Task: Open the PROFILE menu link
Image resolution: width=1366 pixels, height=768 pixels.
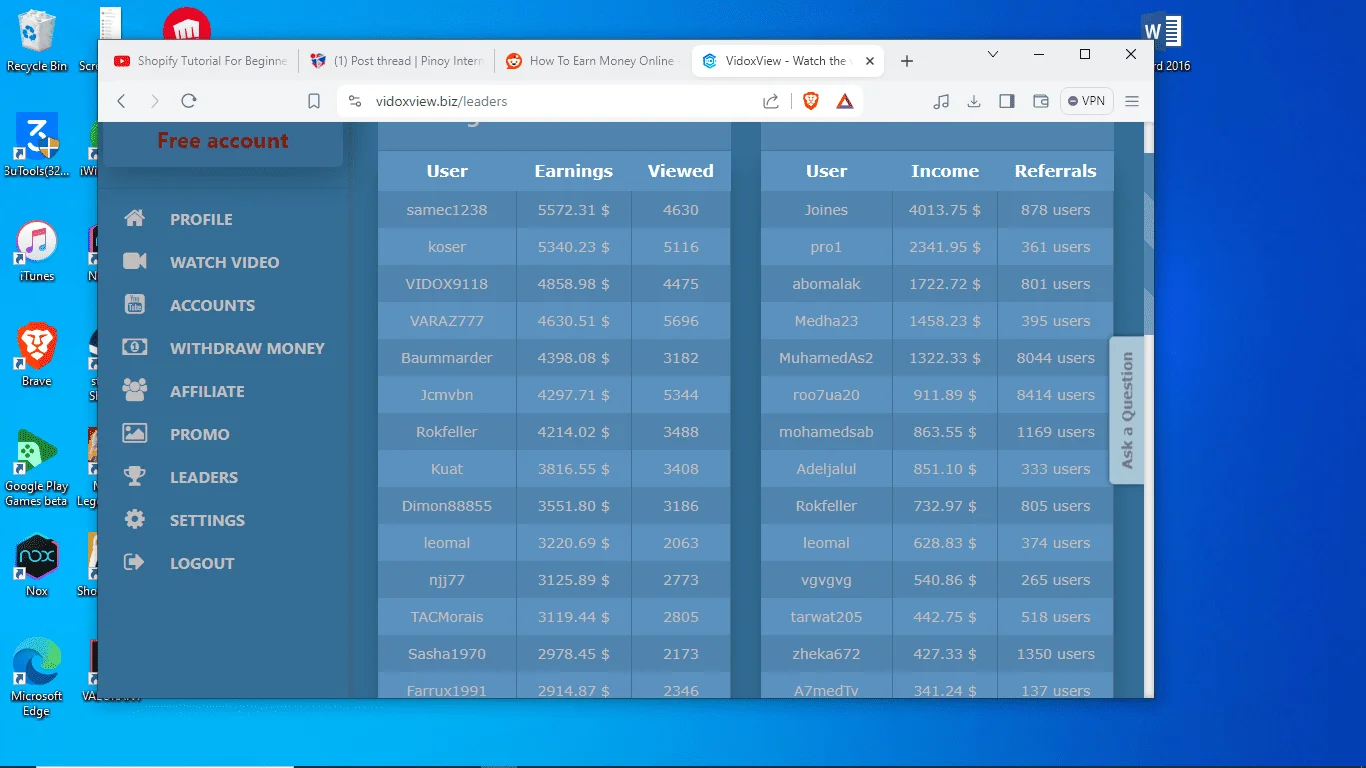Action: (x=201, y=220)
